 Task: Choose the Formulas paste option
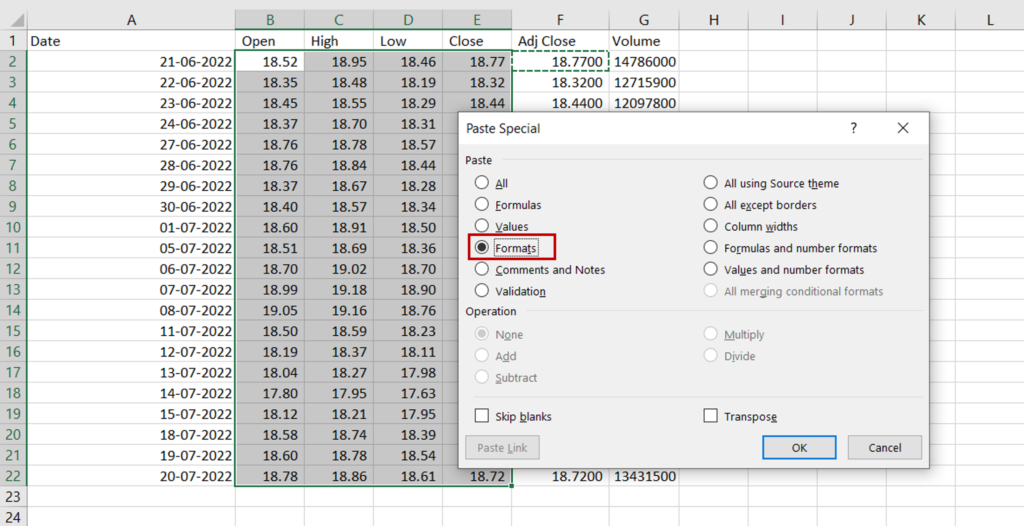(481, 205)
